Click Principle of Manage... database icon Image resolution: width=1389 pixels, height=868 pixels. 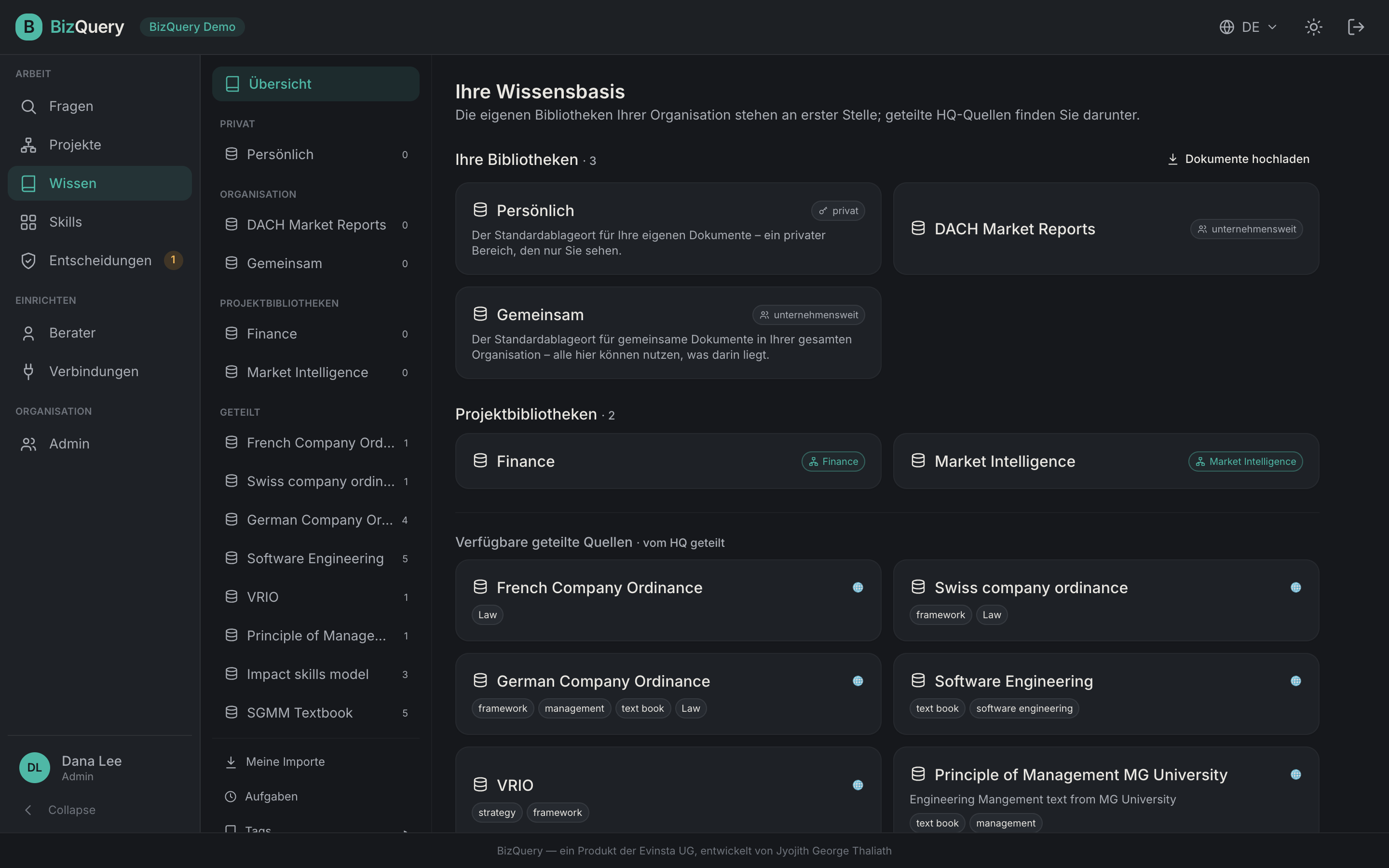(x=231, y=636)
